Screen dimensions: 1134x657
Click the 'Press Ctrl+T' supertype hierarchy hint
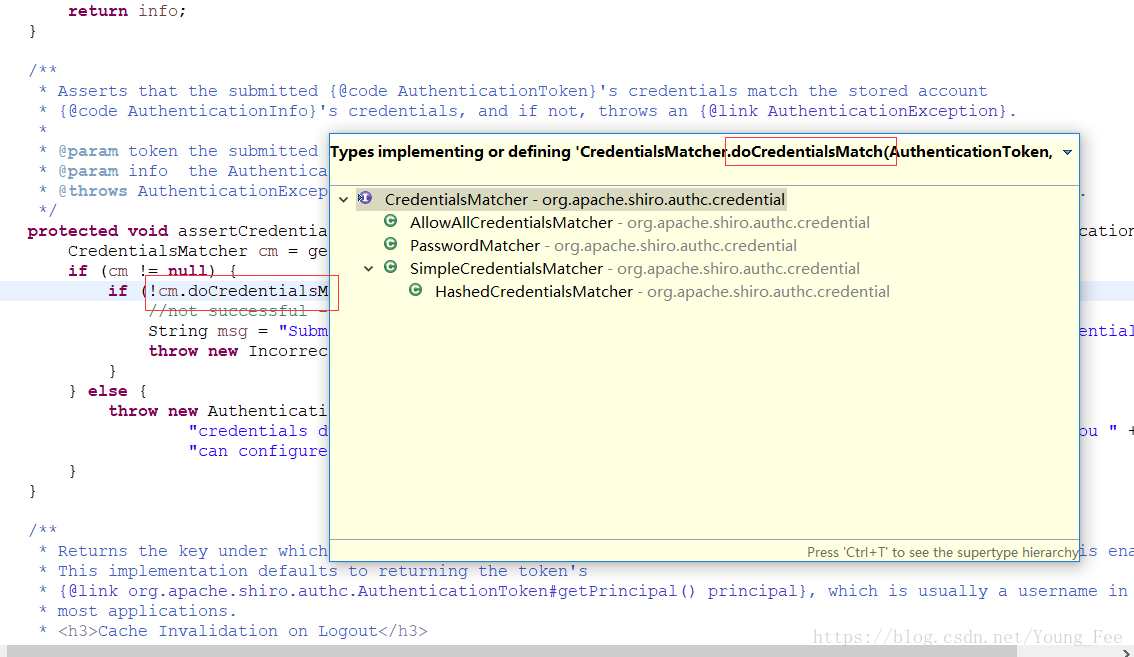pyautogui.click(x=942, y=552)
